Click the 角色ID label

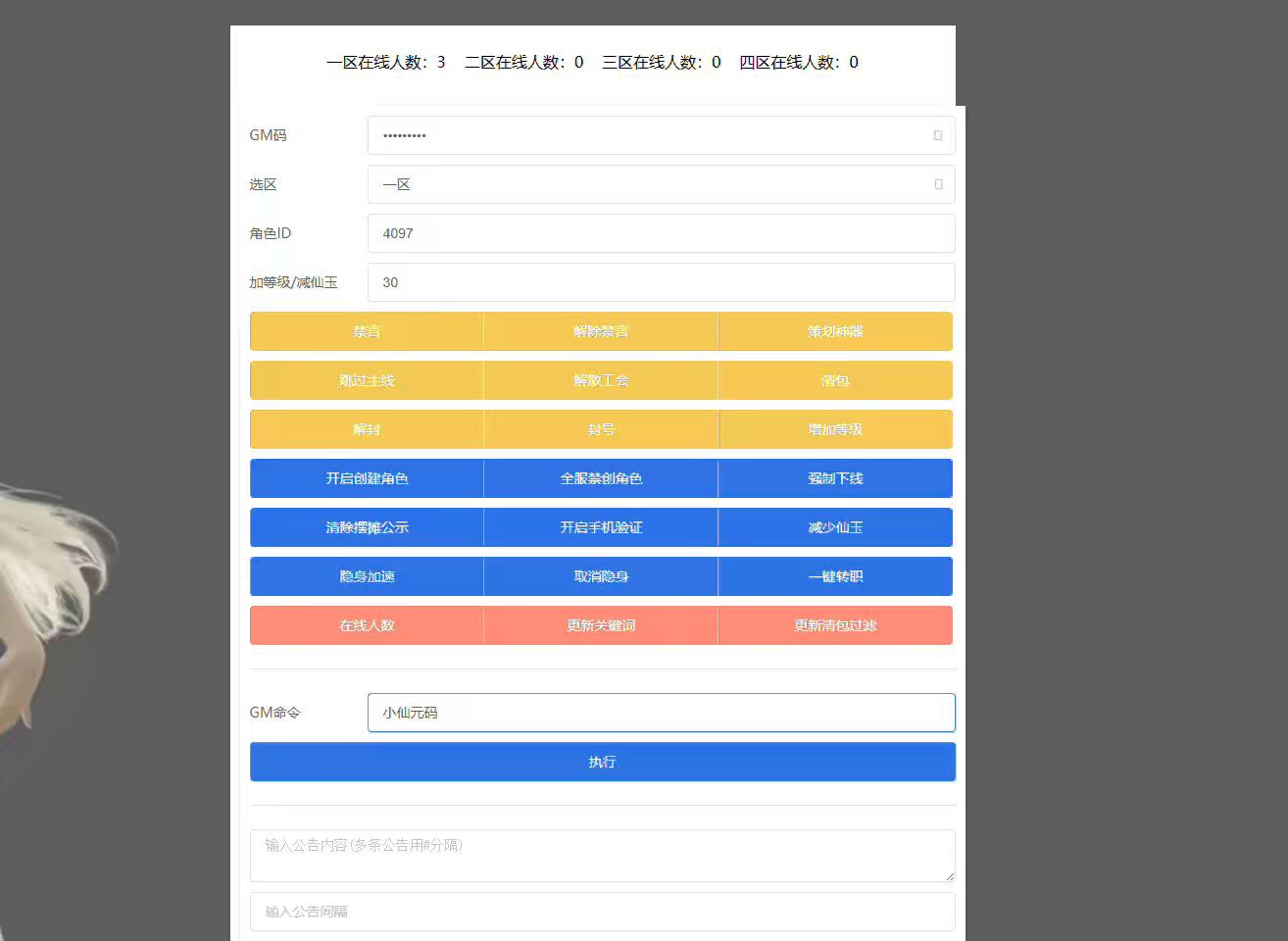tap(270, 233)
